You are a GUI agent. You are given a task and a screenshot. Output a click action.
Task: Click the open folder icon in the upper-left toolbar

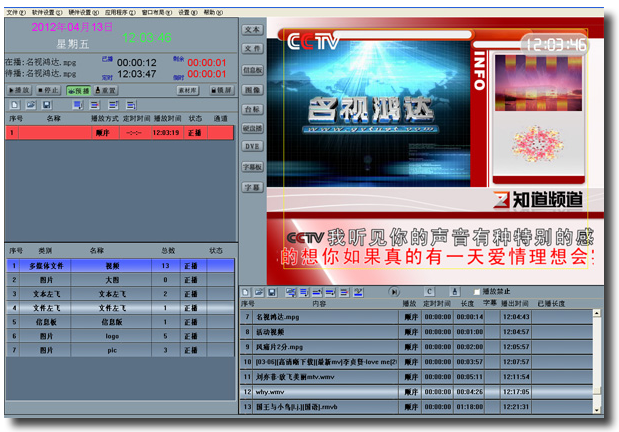31,105
